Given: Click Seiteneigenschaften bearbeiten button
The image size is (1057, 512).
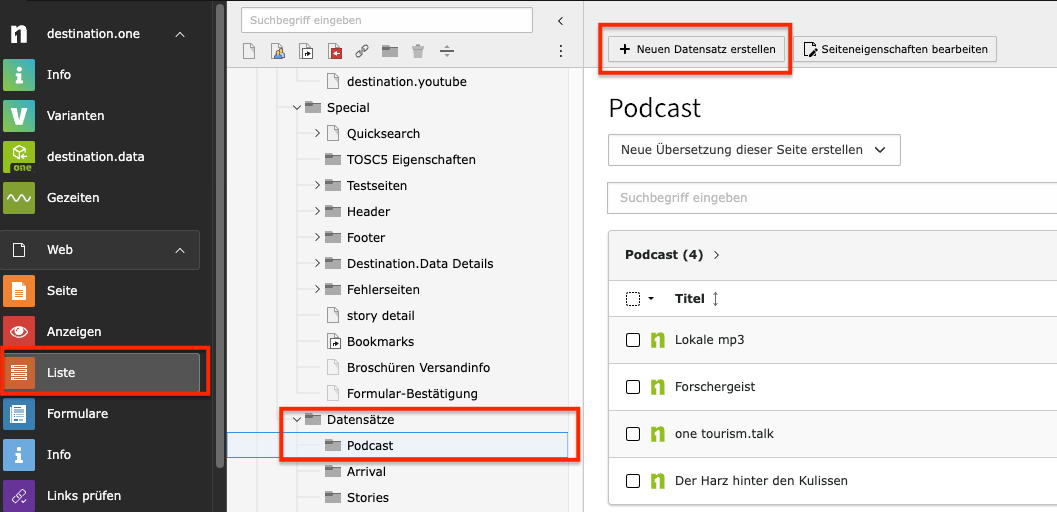Looking at the screenshot, I should point(895,49).
